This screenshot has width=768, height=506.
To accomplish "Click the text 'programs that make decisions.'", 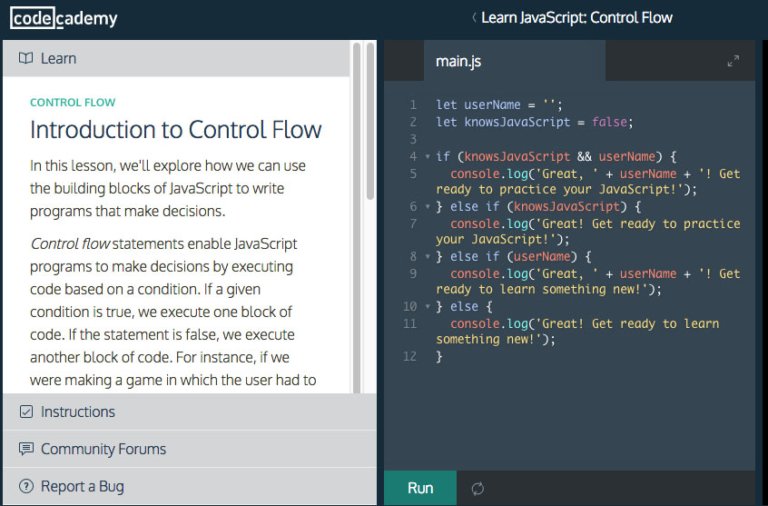I will [127, 211].
